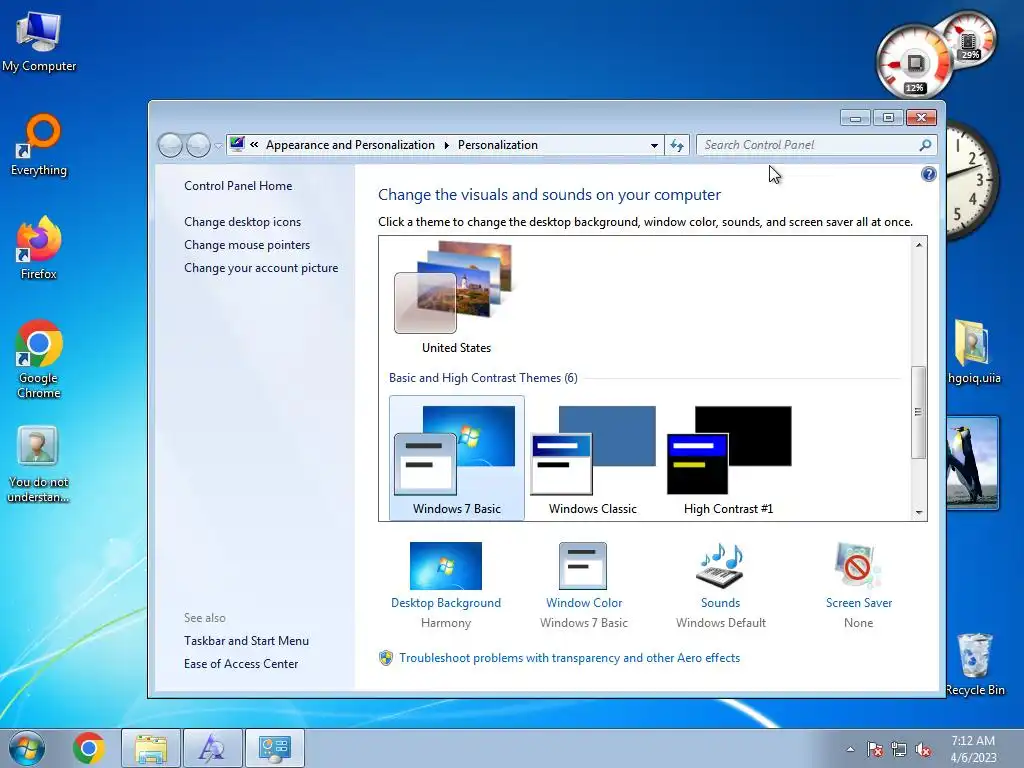Go back with the Back arrow button
Viewport: 1024px width, 768px height.
tap(170, 145)
